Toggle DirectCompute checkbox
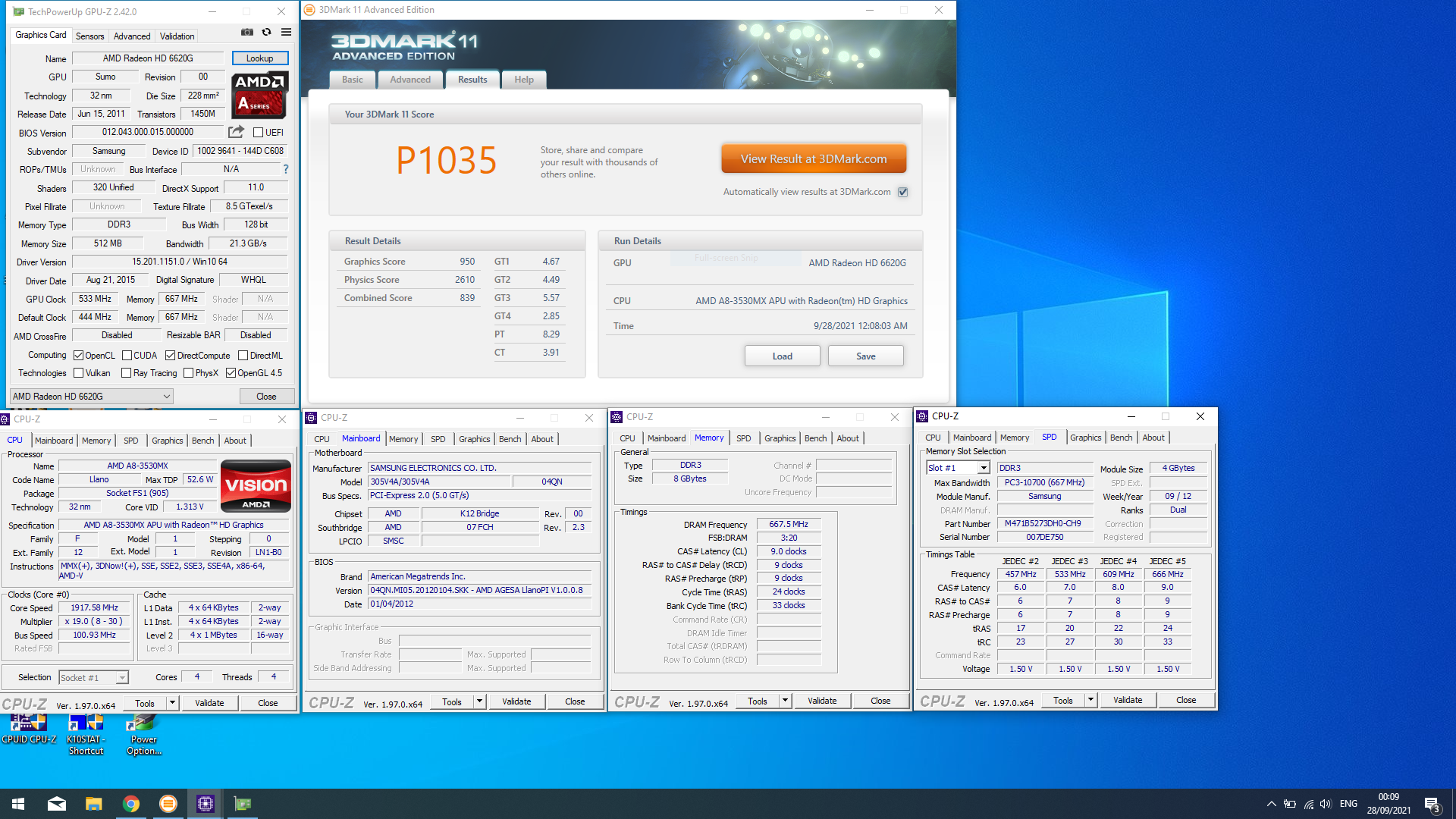This screenshot has height=819, width=1456. [170, 356]
